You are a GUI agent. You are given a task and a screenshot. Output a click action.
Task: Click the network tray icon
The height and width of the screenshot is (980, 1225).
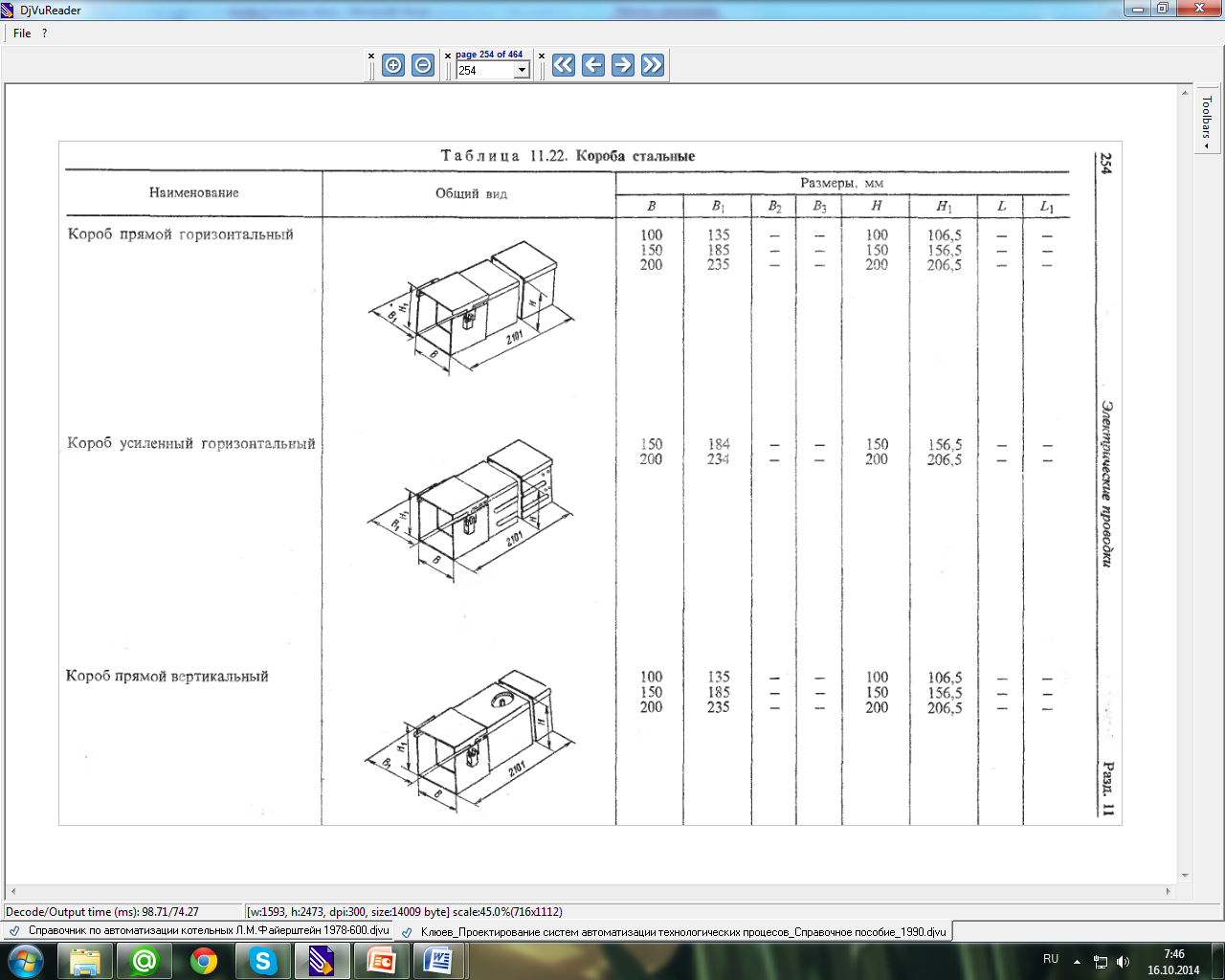coord(1101,962)
